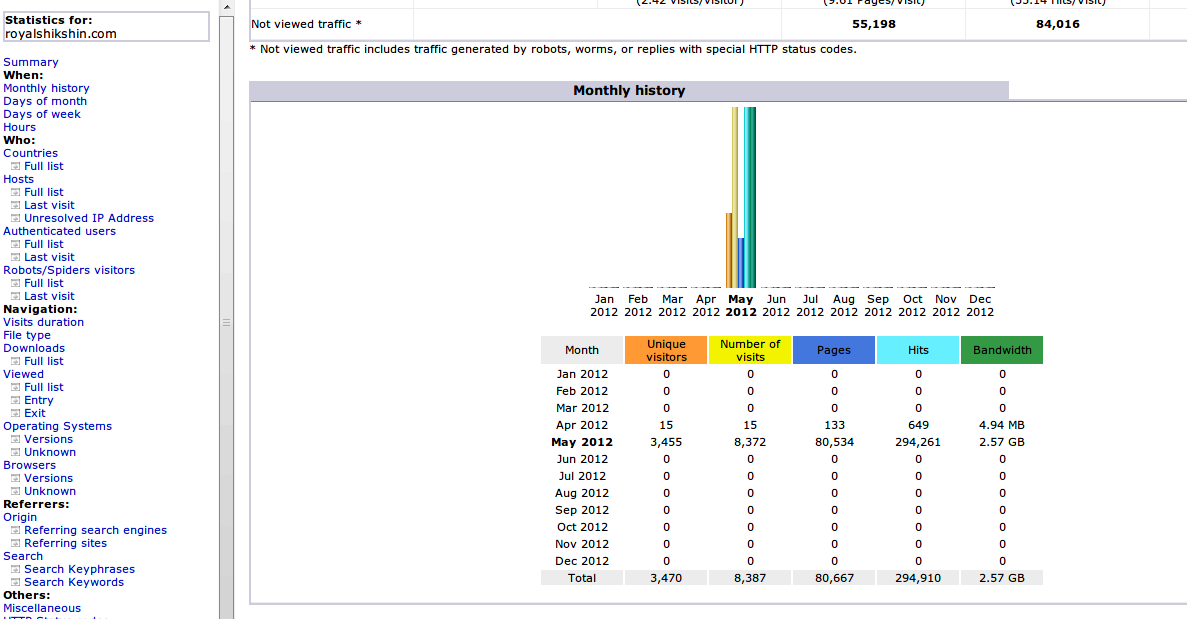The height and width of the screenshot is (619, 1187).
Task: Open the Referring sites link
Action: pyautogui.click(x=66, y=543)
